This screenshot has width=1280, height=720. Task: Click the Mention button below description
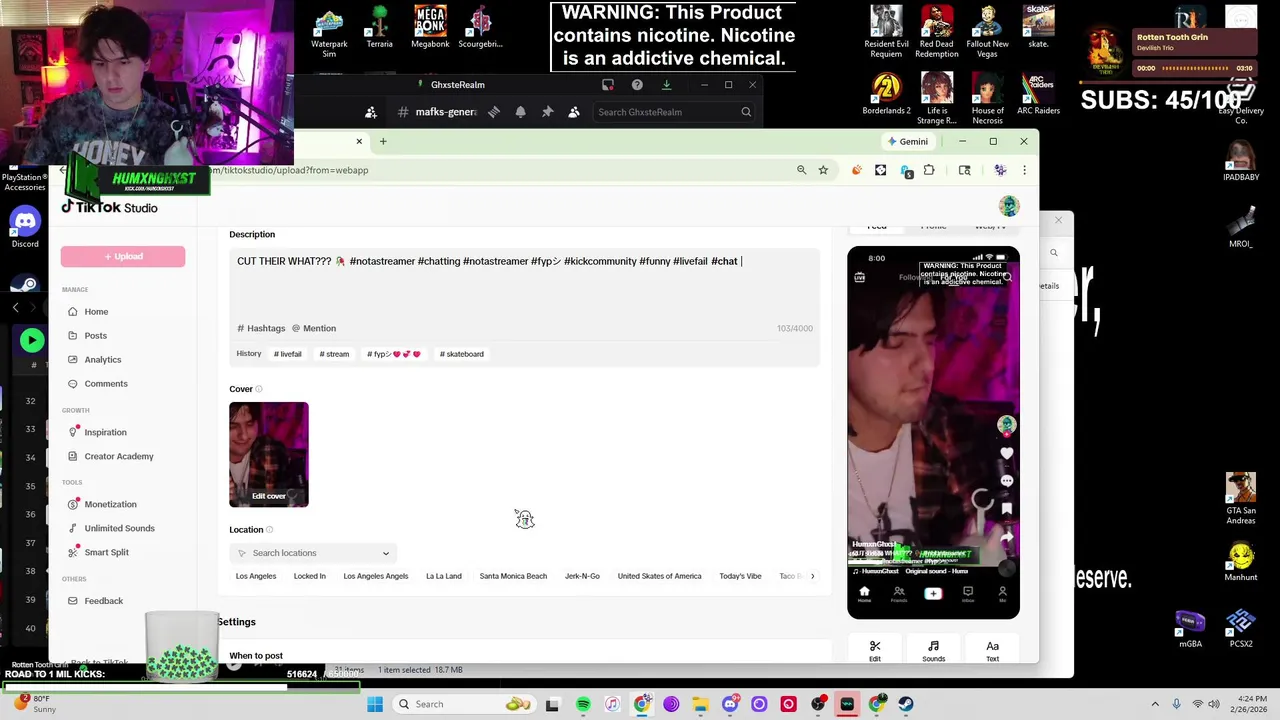(314, 328)
